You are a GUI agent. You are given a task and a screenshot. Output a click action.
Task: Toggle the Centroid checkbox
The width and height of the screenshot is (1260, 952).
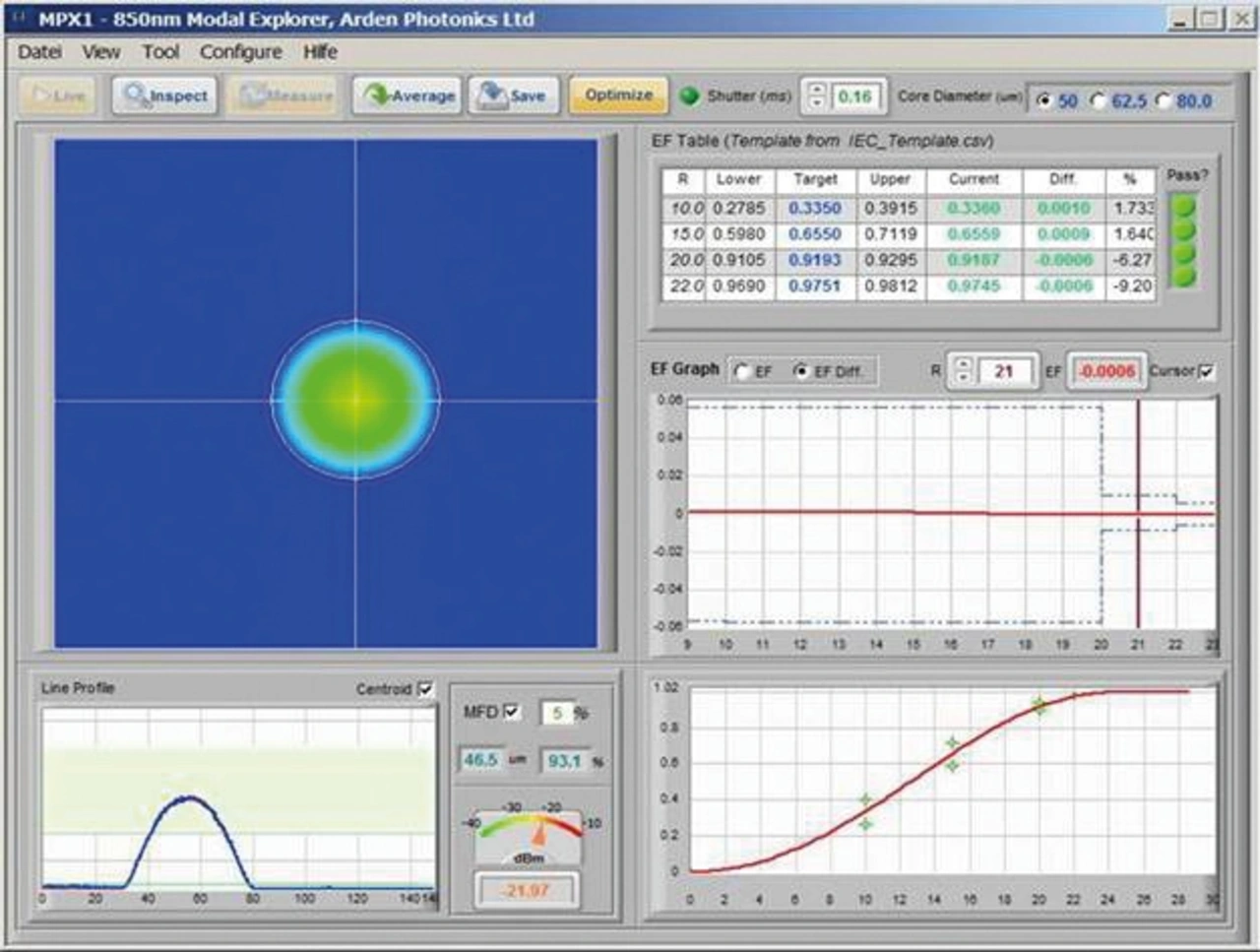pyautogui.click(x=425, y=689)
